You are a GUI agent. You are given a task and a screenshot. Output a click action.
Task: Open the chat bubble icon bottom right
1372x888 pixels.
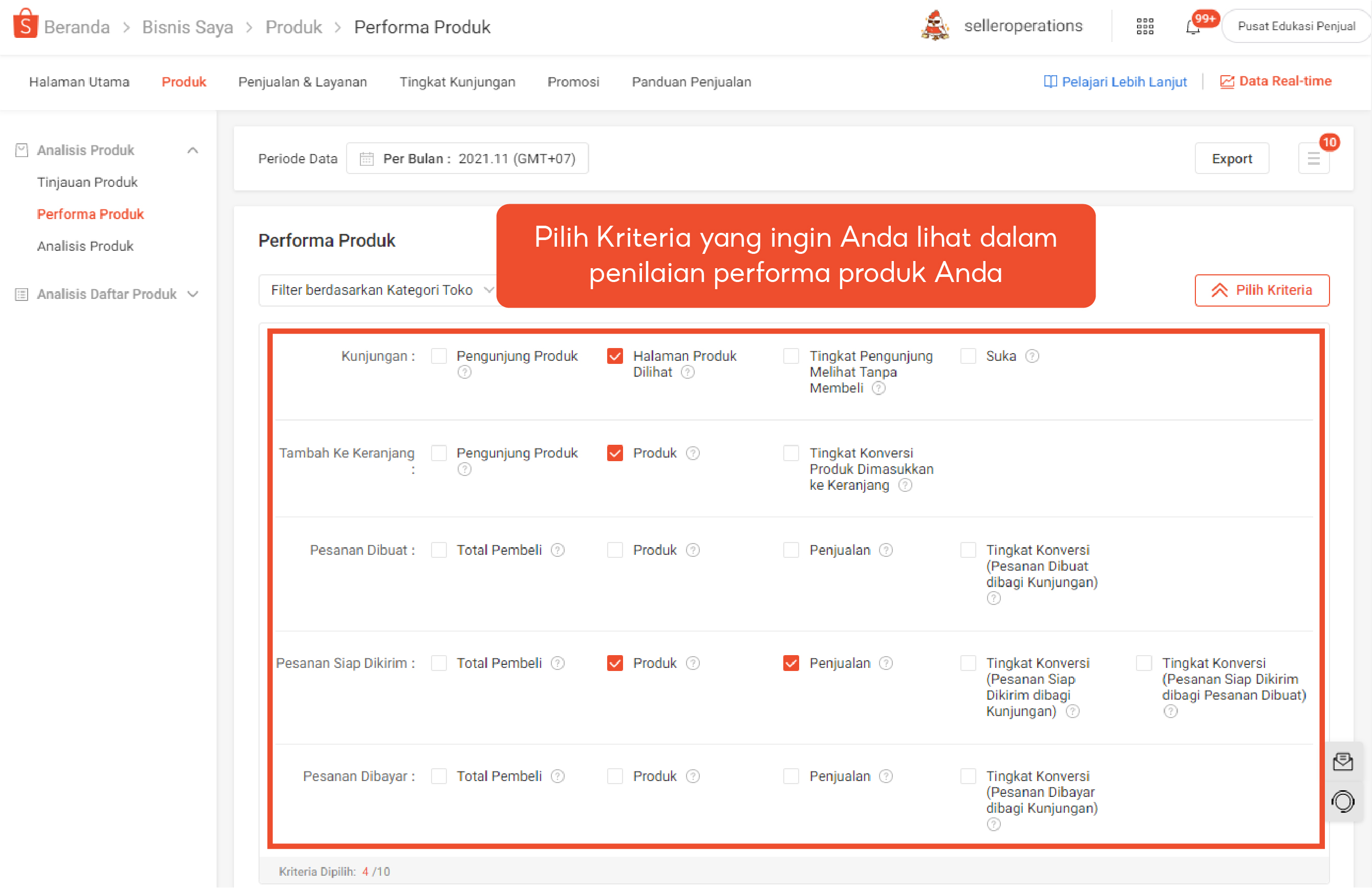pos(1344,802)
